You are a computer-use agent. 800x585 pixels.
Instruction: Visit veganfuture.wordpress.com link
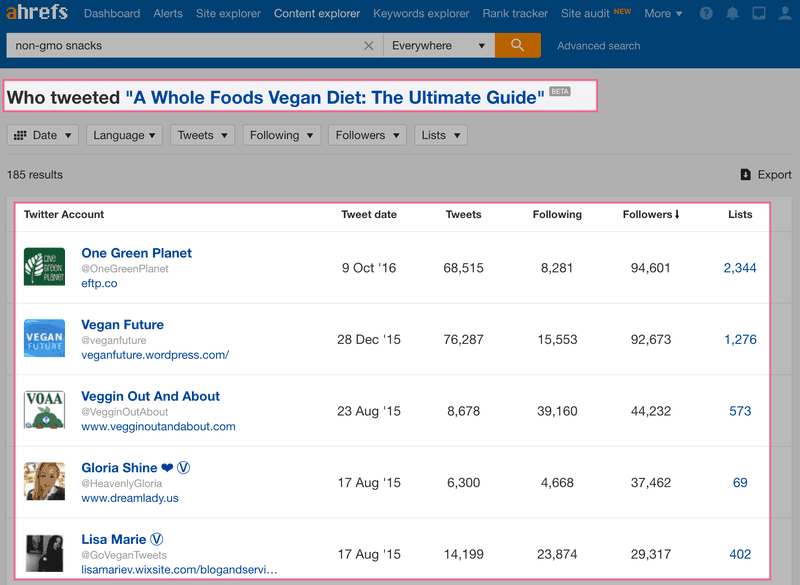coord(155,354)
